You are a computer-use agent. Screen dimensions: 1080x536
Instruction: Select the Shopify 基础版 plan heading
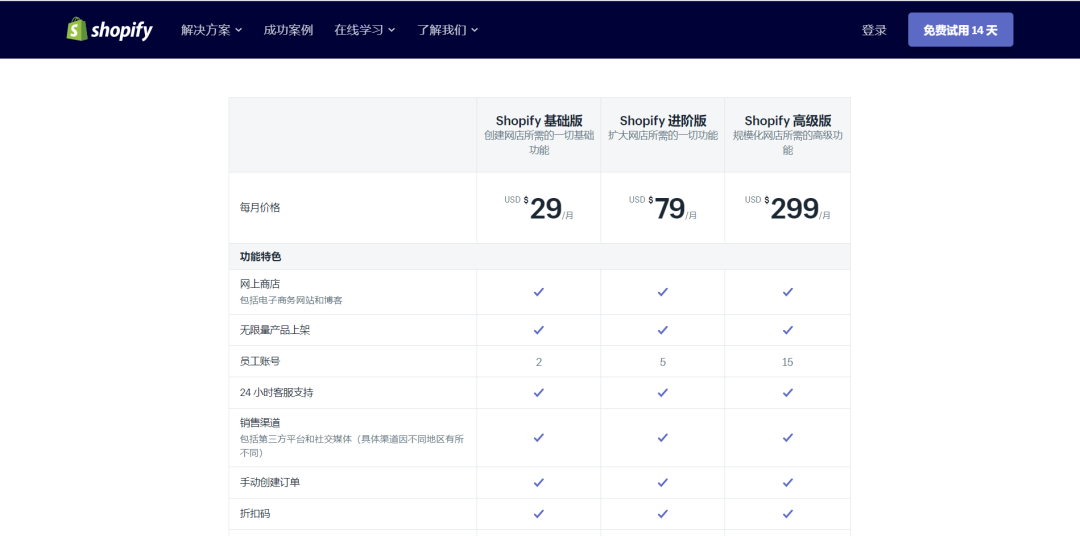(539, 121)
